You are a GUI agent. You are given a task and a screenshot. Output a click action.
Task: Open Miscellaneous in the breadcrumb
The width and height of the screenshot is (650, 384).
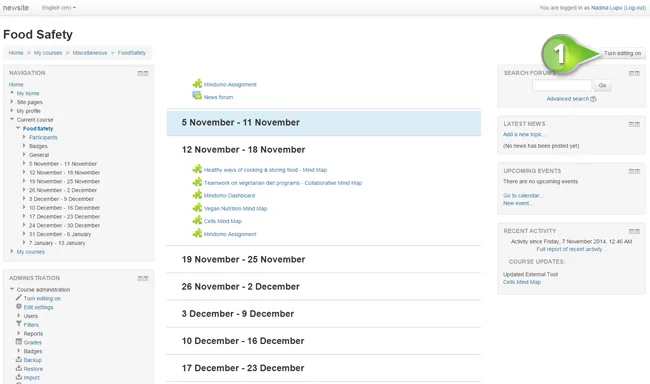pyautogui.click(x=90, y=53)
